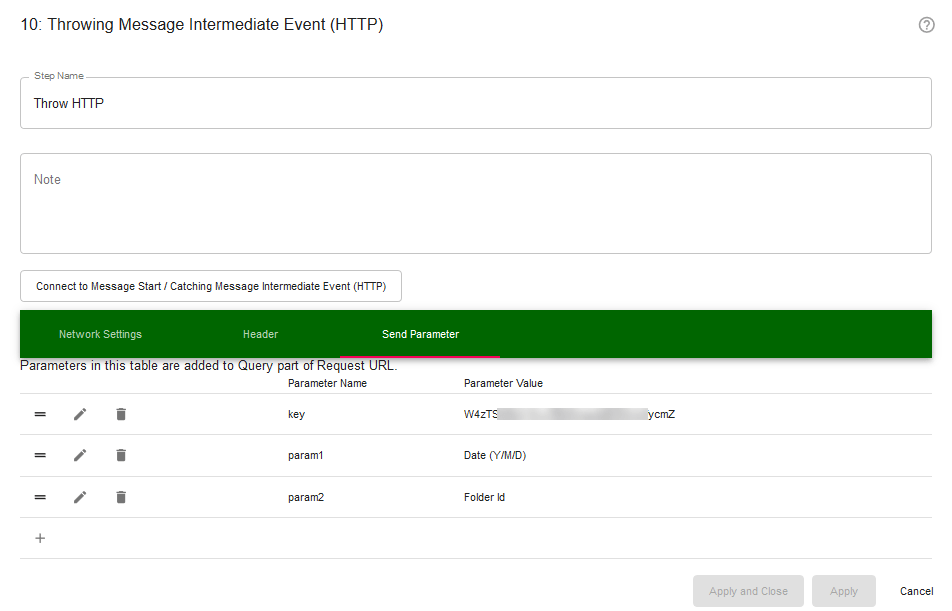Click the Cancel link

pos(916,590)
